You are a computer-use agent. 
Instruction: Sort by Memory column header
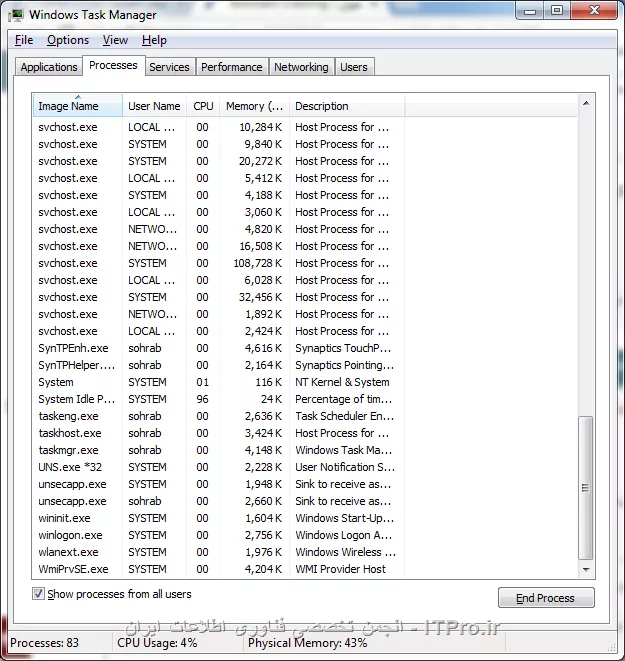(254, 106)
